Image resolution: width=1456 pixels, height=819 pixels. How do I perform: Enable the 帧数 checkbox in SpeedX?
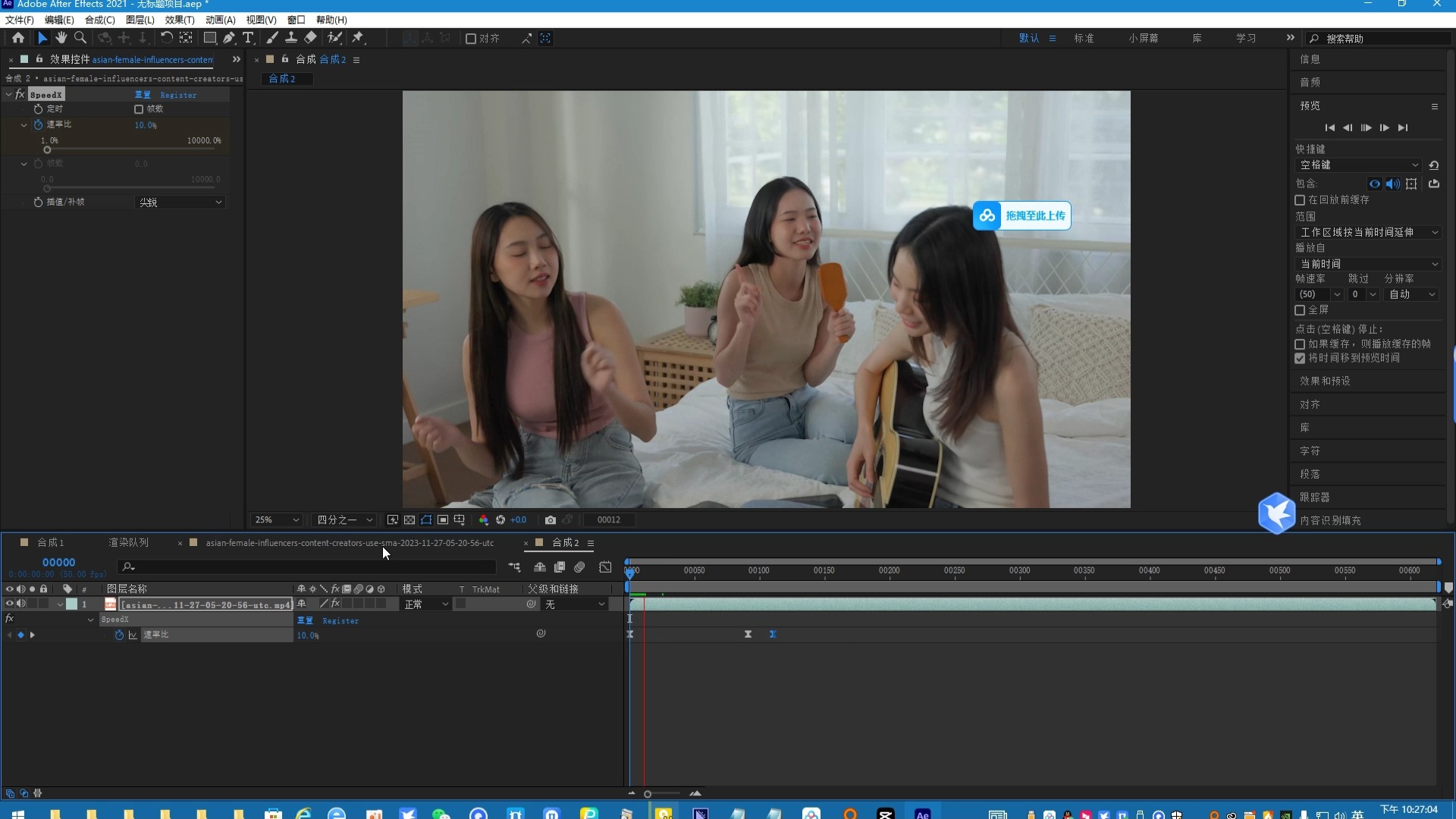click(139, 109)
